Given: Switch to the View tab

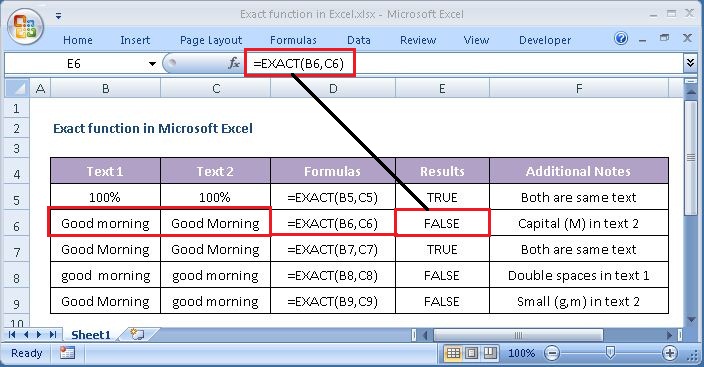Looking at the screenshot, I should point(476,40).
